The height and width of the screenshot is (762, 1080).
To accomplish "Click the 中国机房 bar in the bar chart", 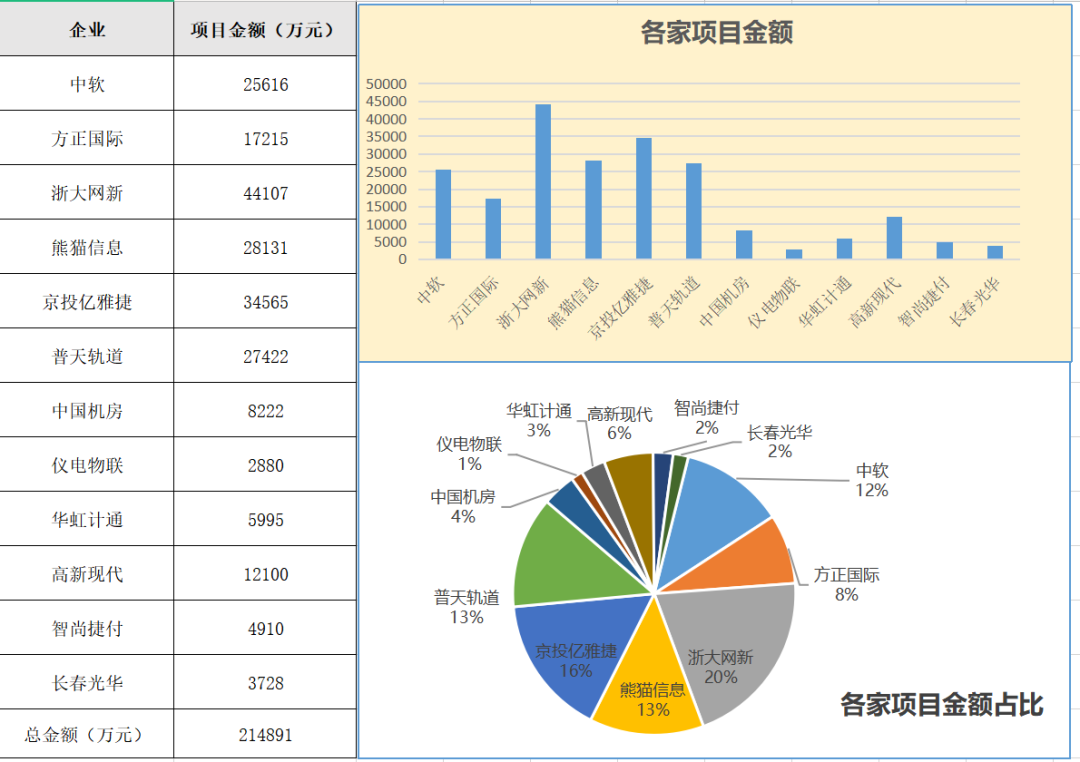I will [x=744, y=245].
